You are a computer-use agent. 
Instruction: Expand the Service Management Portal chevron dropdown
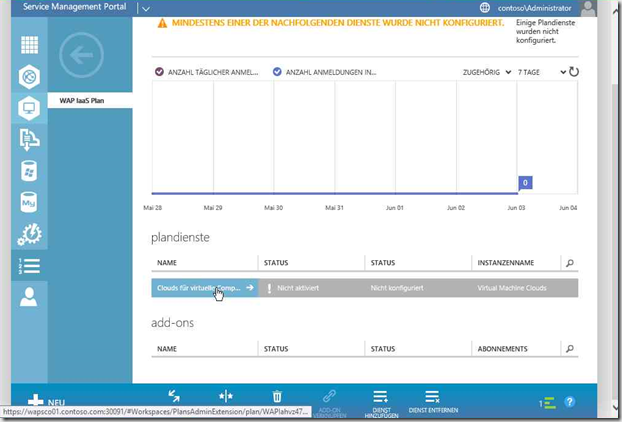(146, 8)
